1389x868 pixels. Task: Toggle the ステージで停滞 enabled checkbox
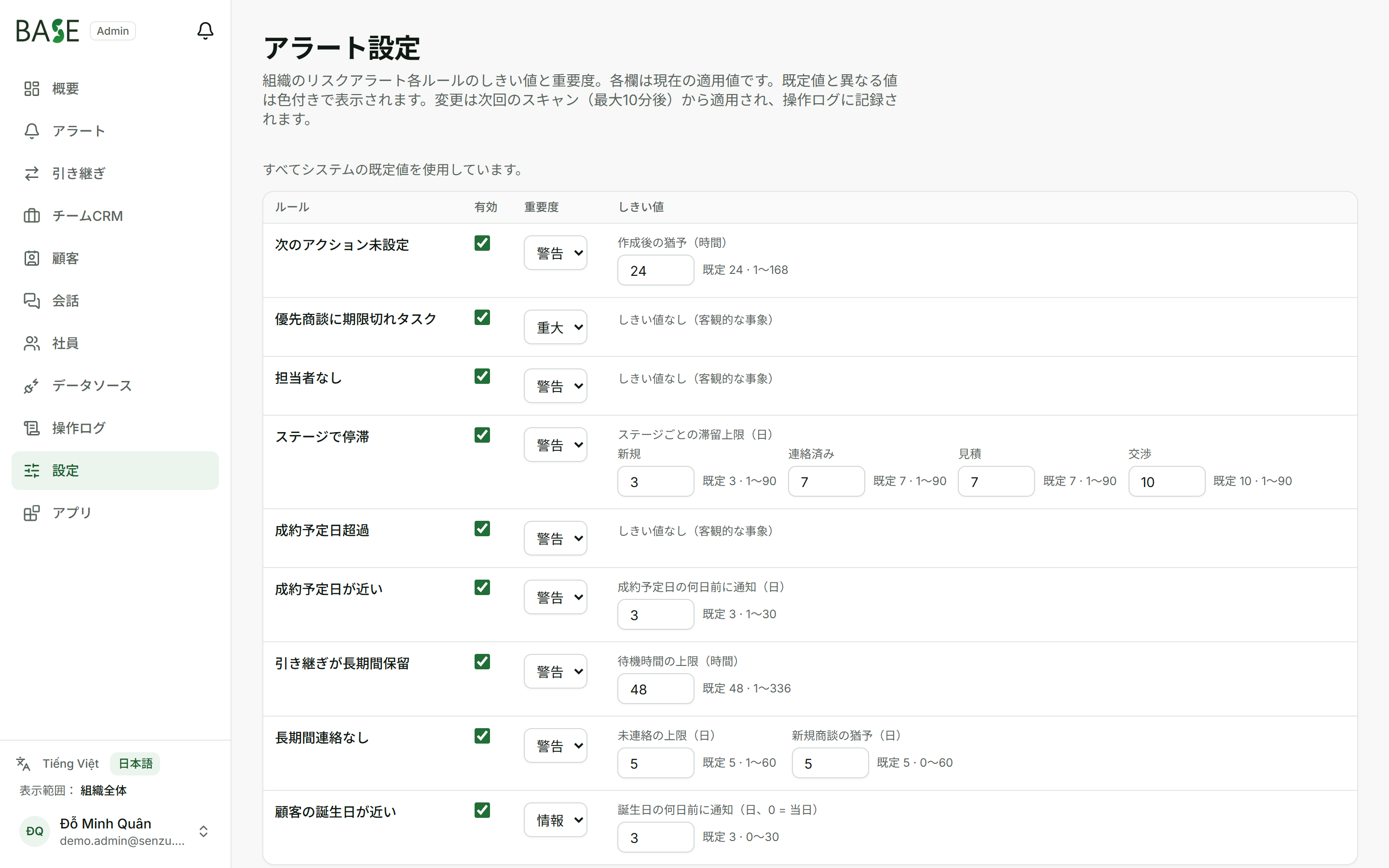[x=482, y=435]
